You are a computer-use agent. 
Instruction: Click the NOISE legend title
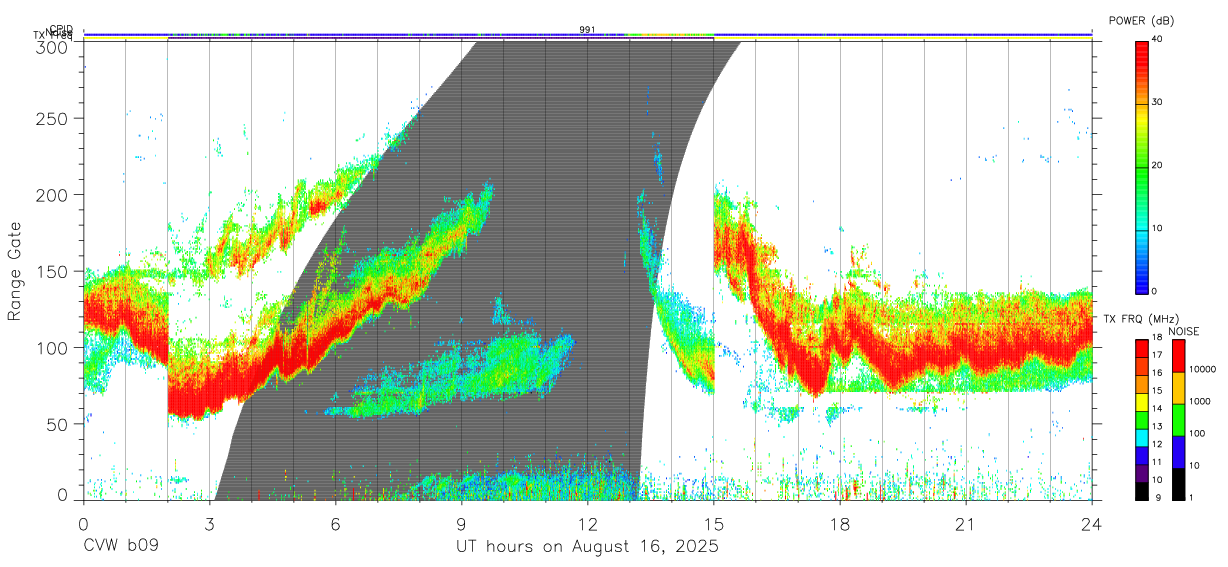[x=1184, y=331]
